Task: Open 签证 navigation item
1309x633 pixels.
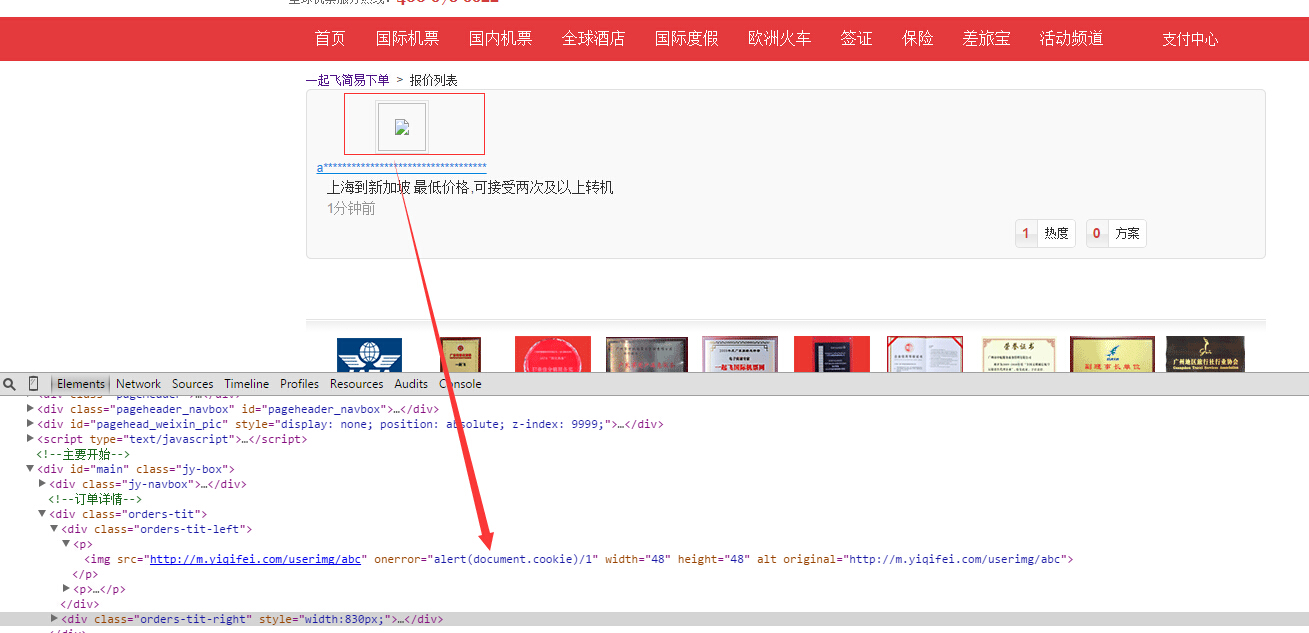Action: click(856, 39)
